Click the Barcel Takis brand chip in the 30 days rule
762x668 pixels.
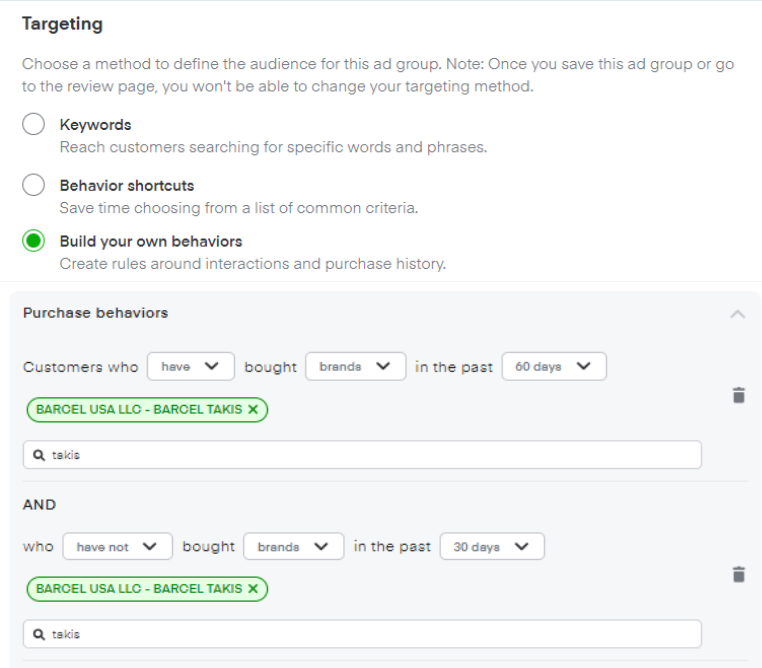click(x=138, y=589)
